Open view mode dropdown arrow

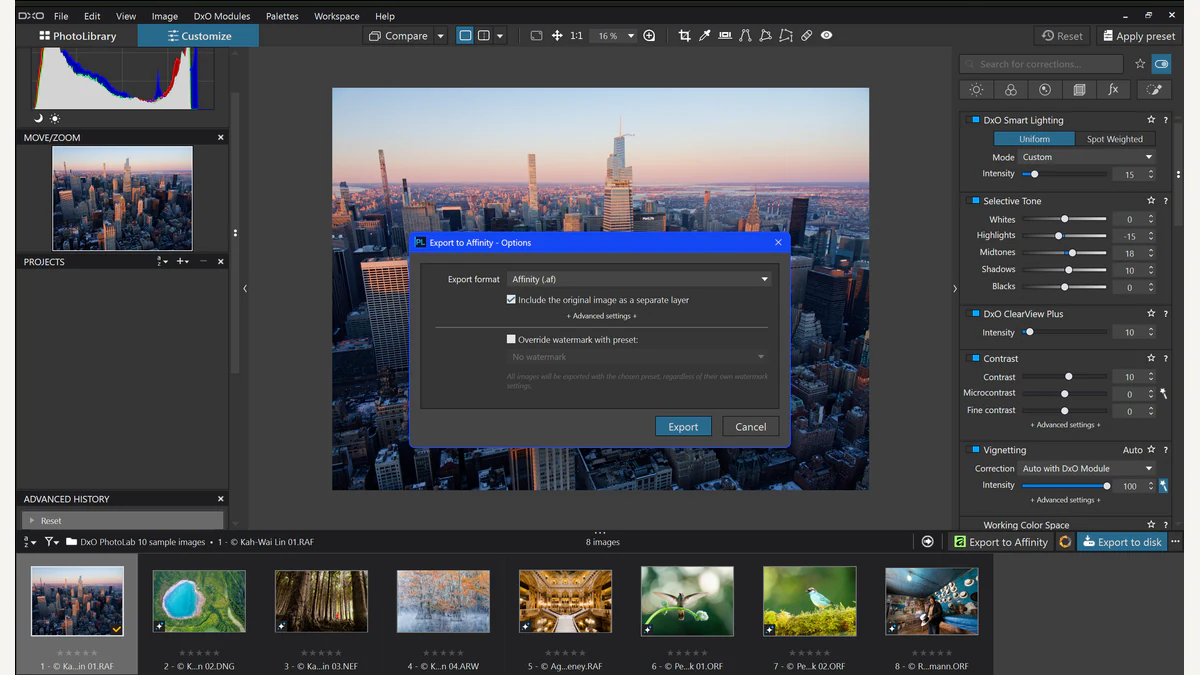(x=500, y=36)
